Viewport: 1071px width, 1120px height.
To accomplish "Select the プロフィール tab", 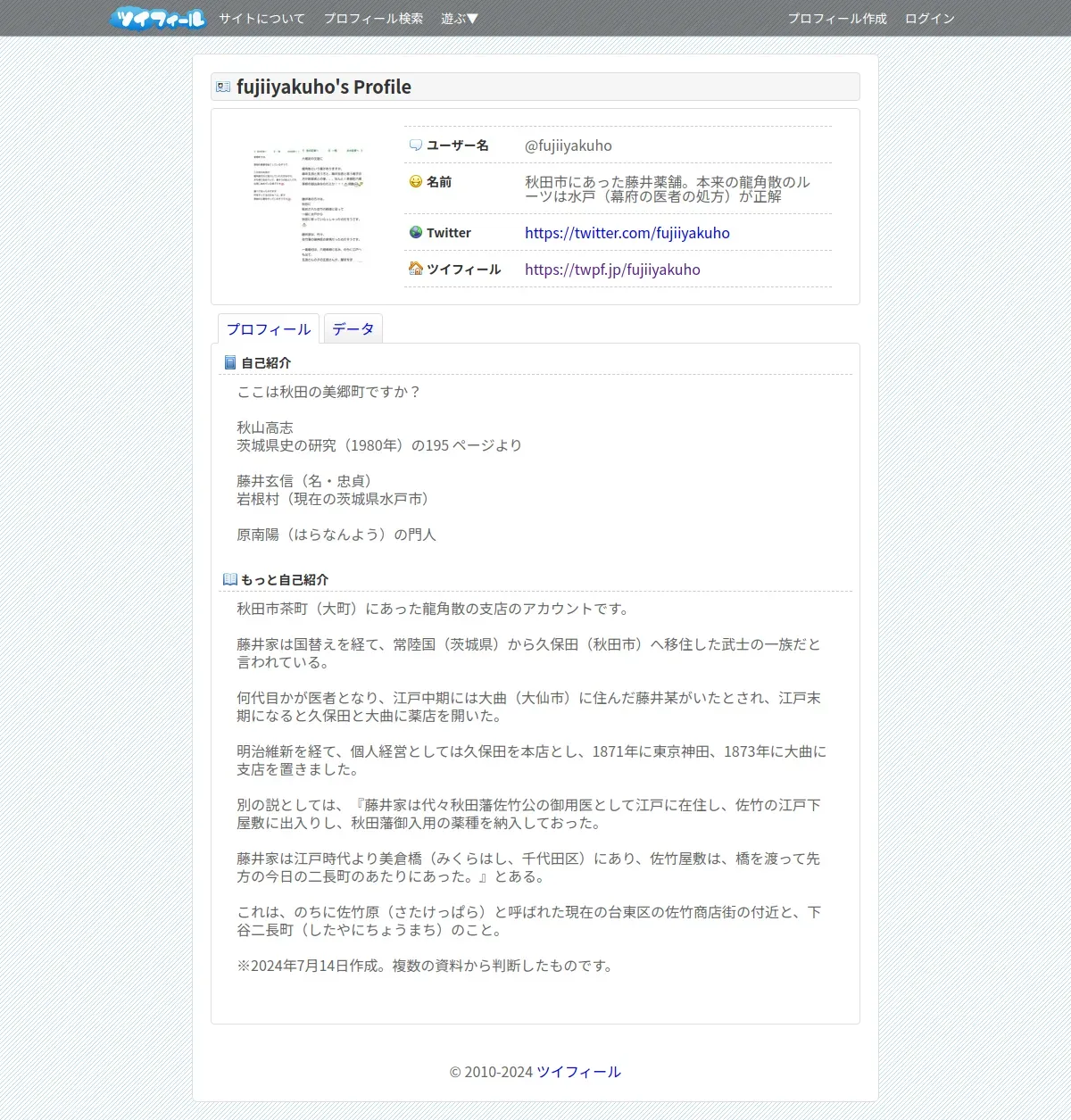I will click(269, 329).
